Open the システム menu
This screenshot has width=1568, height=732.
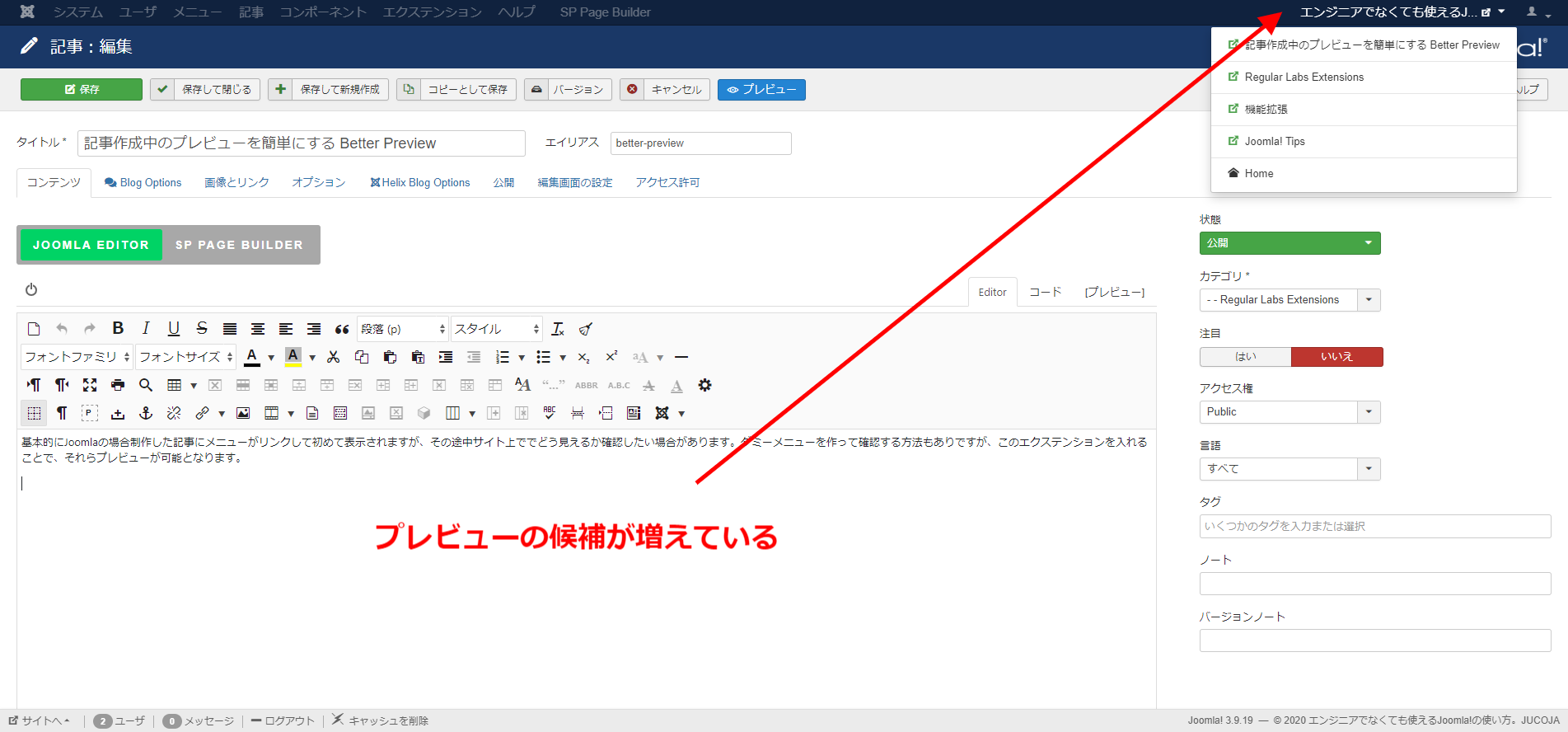[x=78, y=12]
